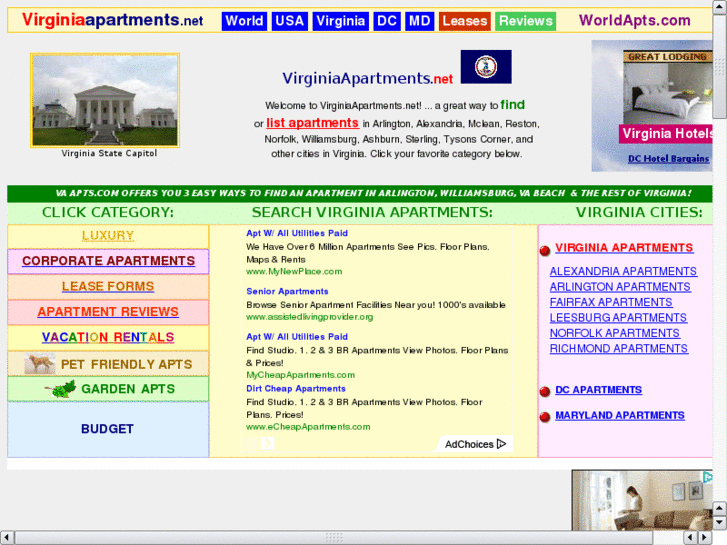Click the red bullet beside DC Apartments
The height and width of the screenshot is (545, 727).
[x=545, y=392]
